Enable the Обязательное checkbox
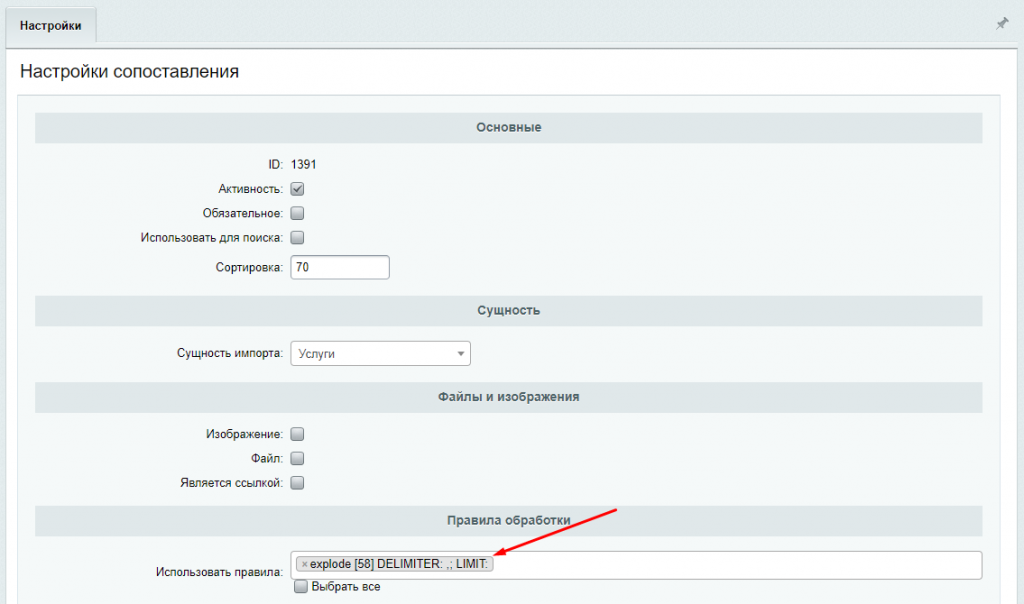 tap(297, 213)
